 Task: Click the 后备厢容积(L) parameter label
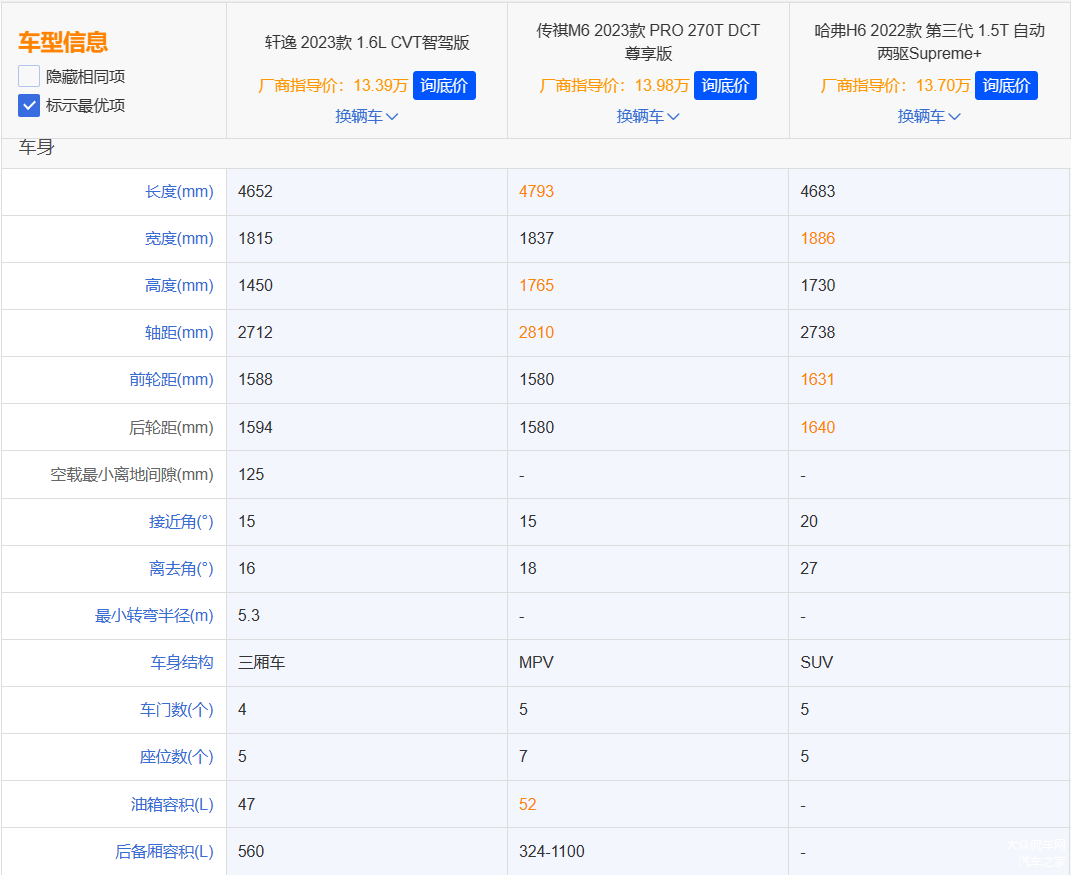tap(164, 851)
